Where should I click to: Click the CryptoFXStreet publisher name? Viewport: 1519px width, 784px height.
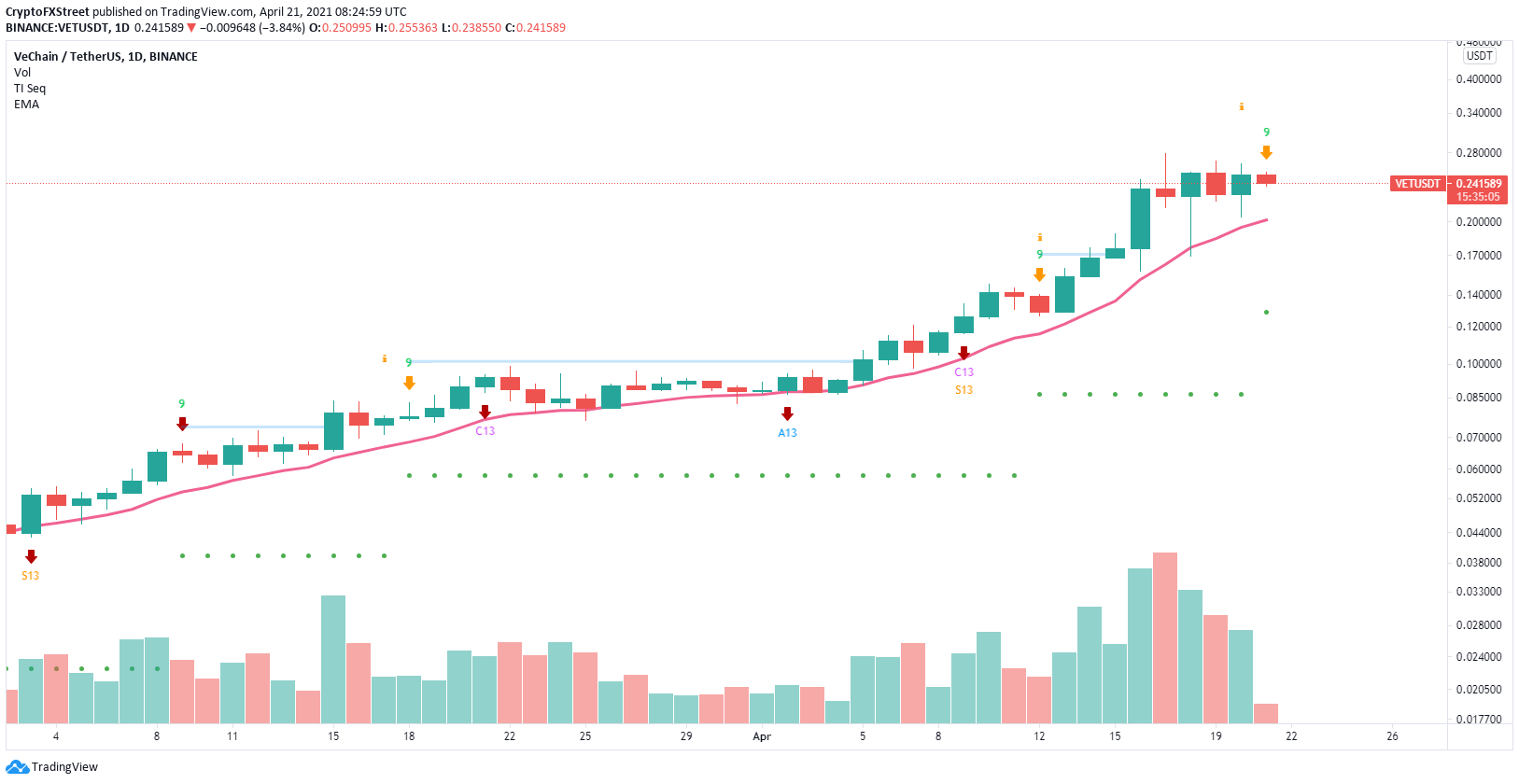tap(48, 12)
